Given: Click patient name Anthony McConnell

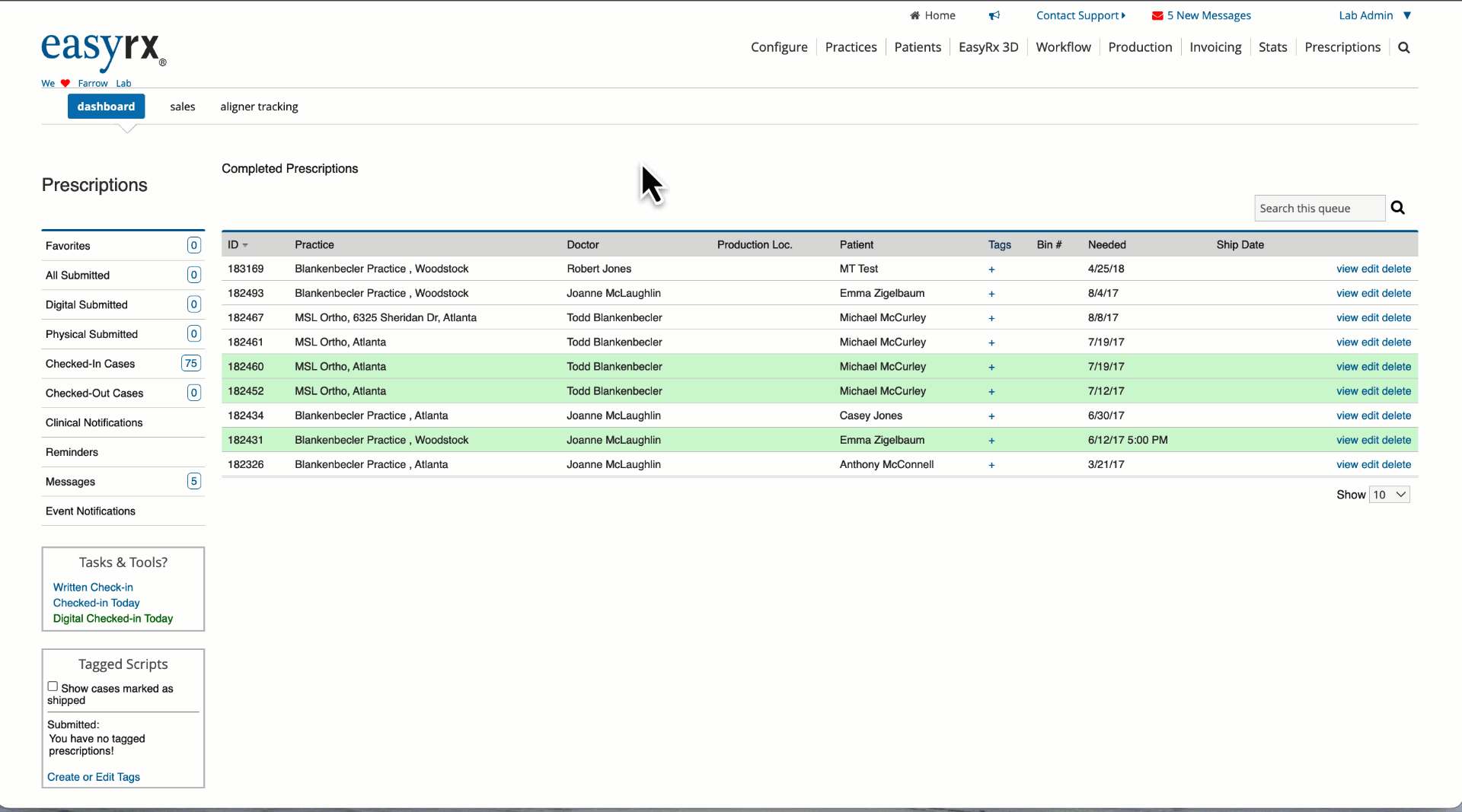Looking at the screenshot, I should tap(886, 464).
